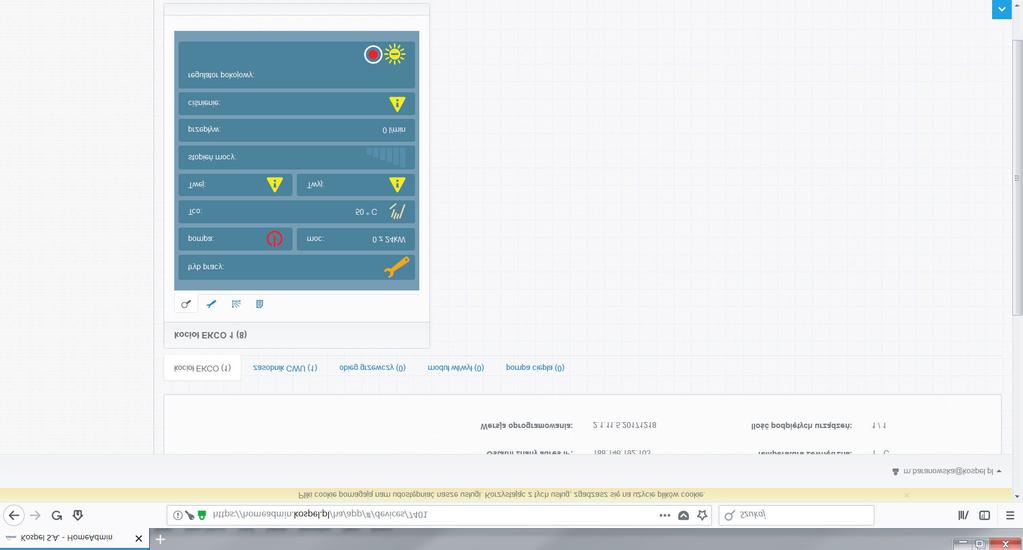Click the warning triangle in Twyj tile

click(397, 185)
